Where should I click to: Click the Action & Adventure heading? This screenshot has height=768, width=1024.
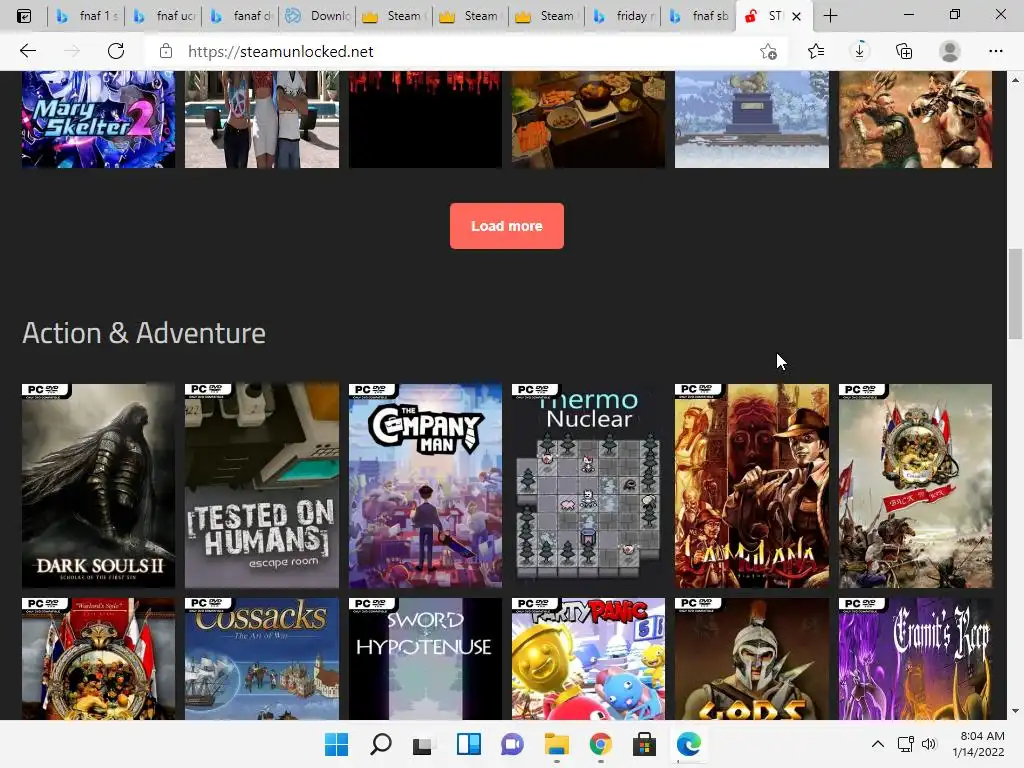tap(144, 333)
